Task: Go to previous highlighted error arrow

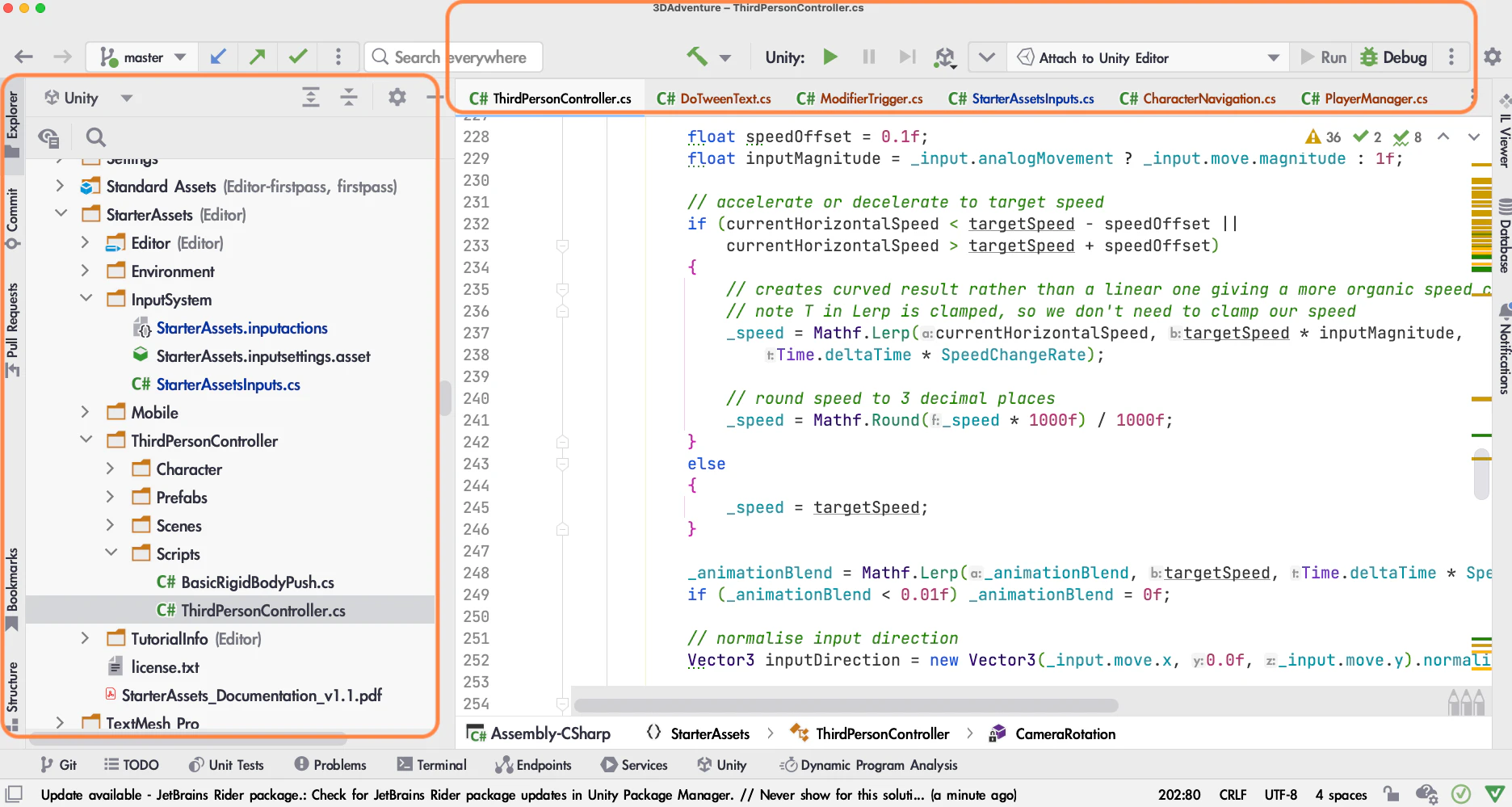Action: tap(1443, 137)
